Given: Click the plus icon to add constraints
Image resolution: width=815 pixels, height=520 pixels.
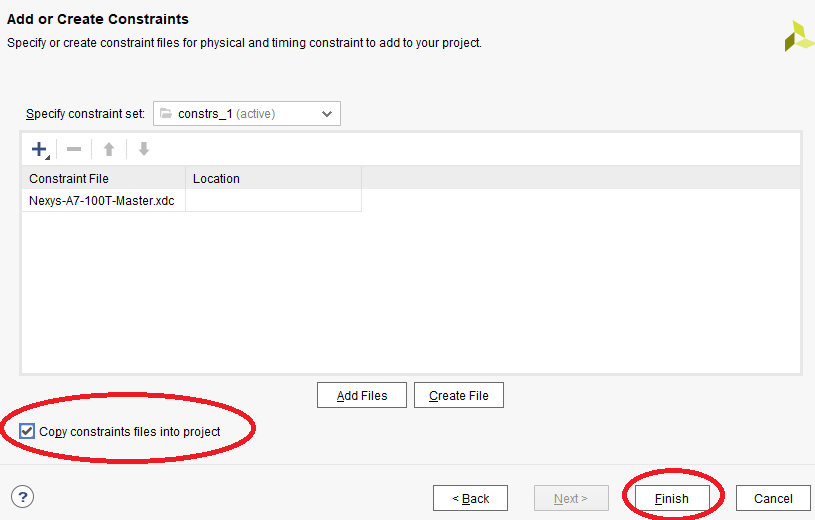Looking at the screenshot, I should point(40,149).
